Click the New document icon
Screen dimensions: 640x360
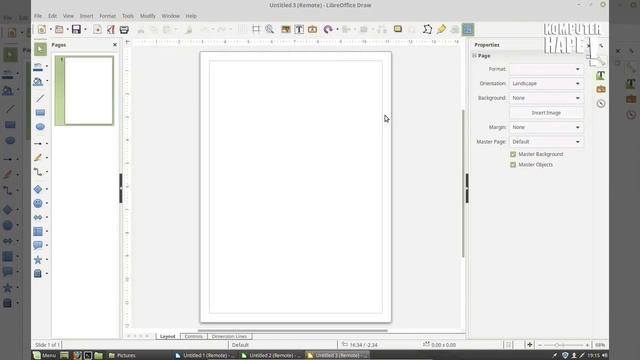pyautogui.click(x=42, y=29)
